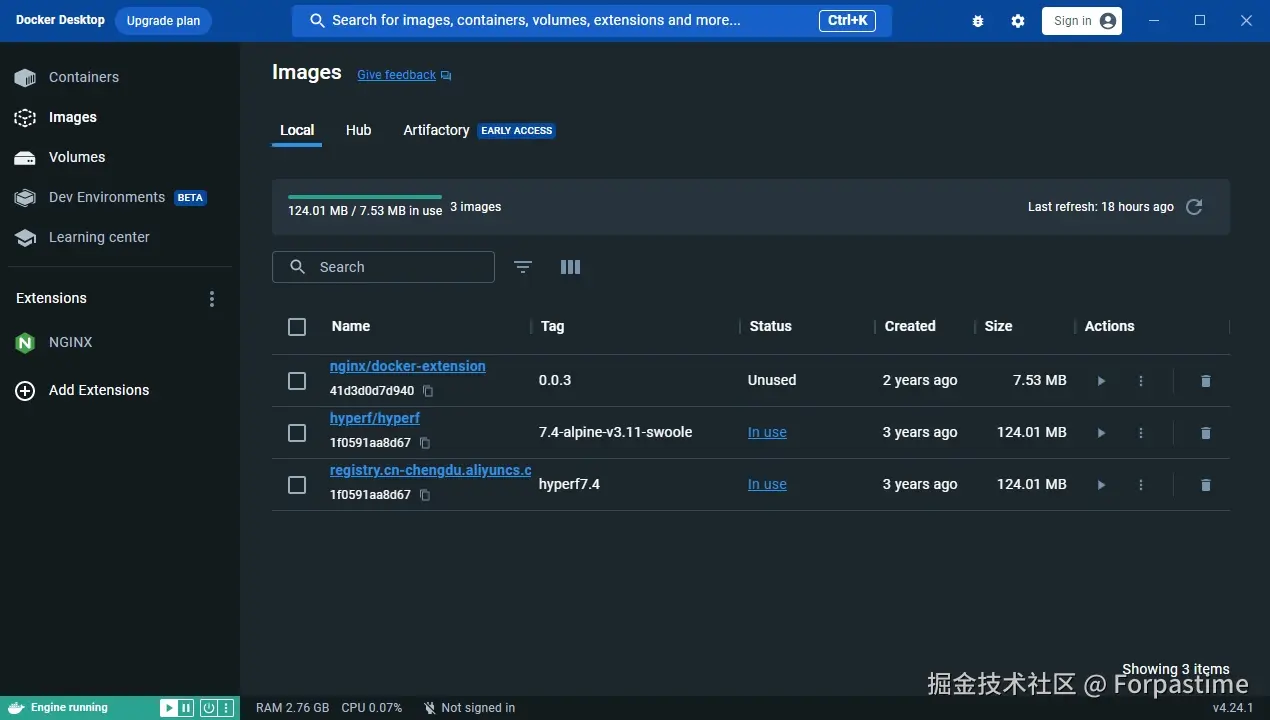Select the registry.cn-chengdu row checkbox

click(297, 485)
